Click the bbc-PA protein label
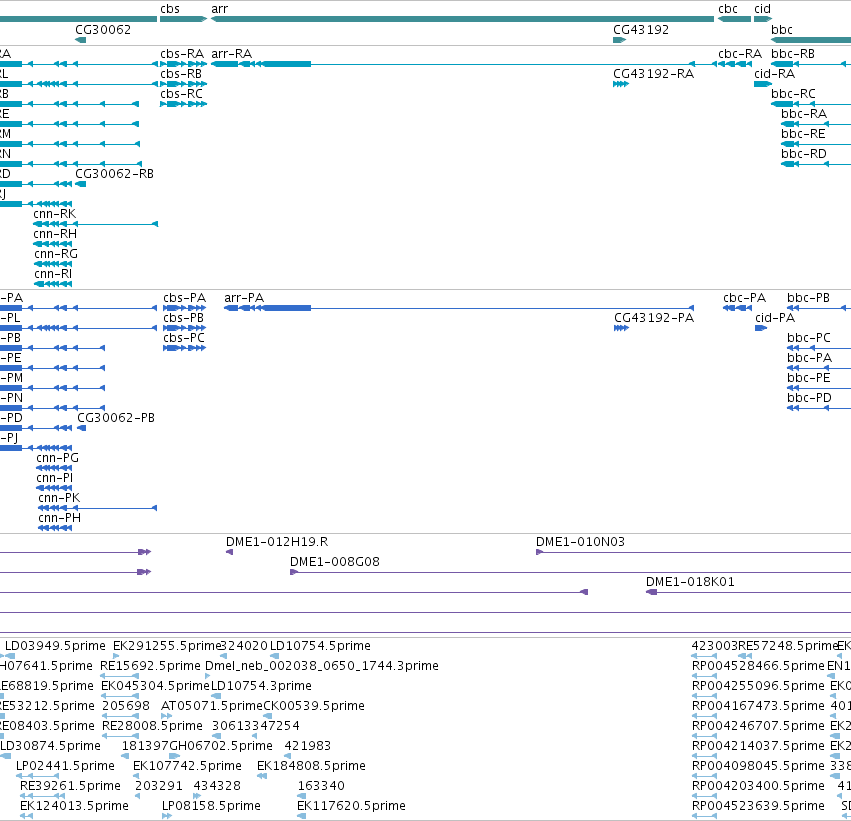This screenshot has height=821, width=851. pyautogui.click(x=810, y=358)
